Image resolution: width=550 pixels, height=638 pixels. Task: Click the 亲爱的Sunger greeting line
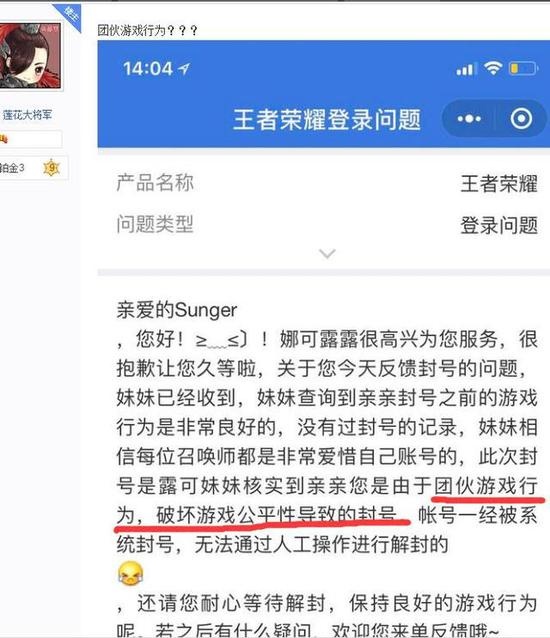[177, 310]
